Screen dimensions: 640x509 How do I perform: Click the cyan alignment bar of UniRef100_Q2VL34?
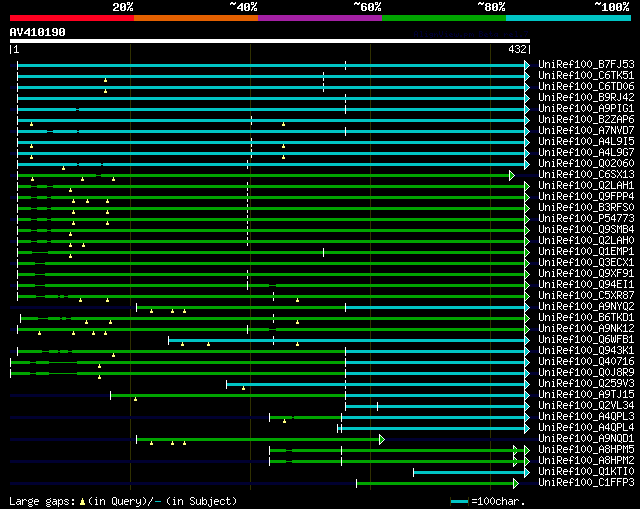(x=435, y=407)
